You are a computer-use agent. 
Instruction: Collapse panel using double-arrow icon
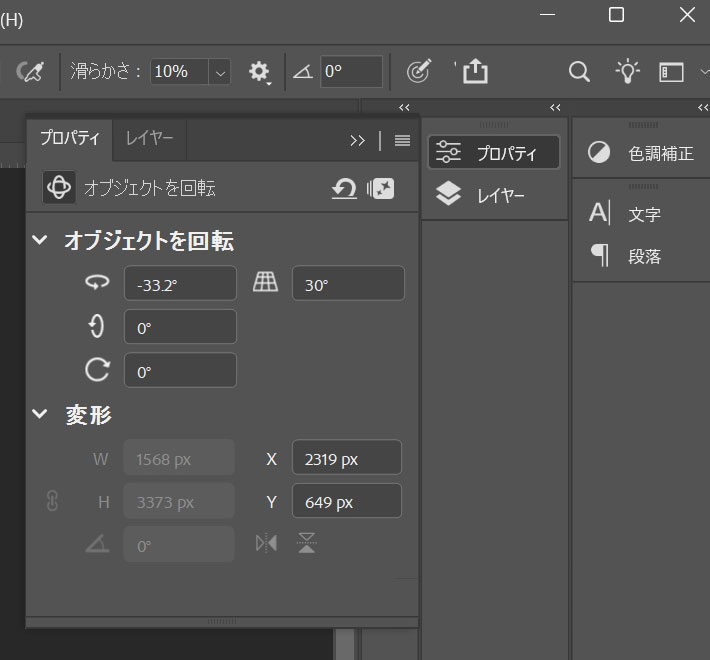358,141
